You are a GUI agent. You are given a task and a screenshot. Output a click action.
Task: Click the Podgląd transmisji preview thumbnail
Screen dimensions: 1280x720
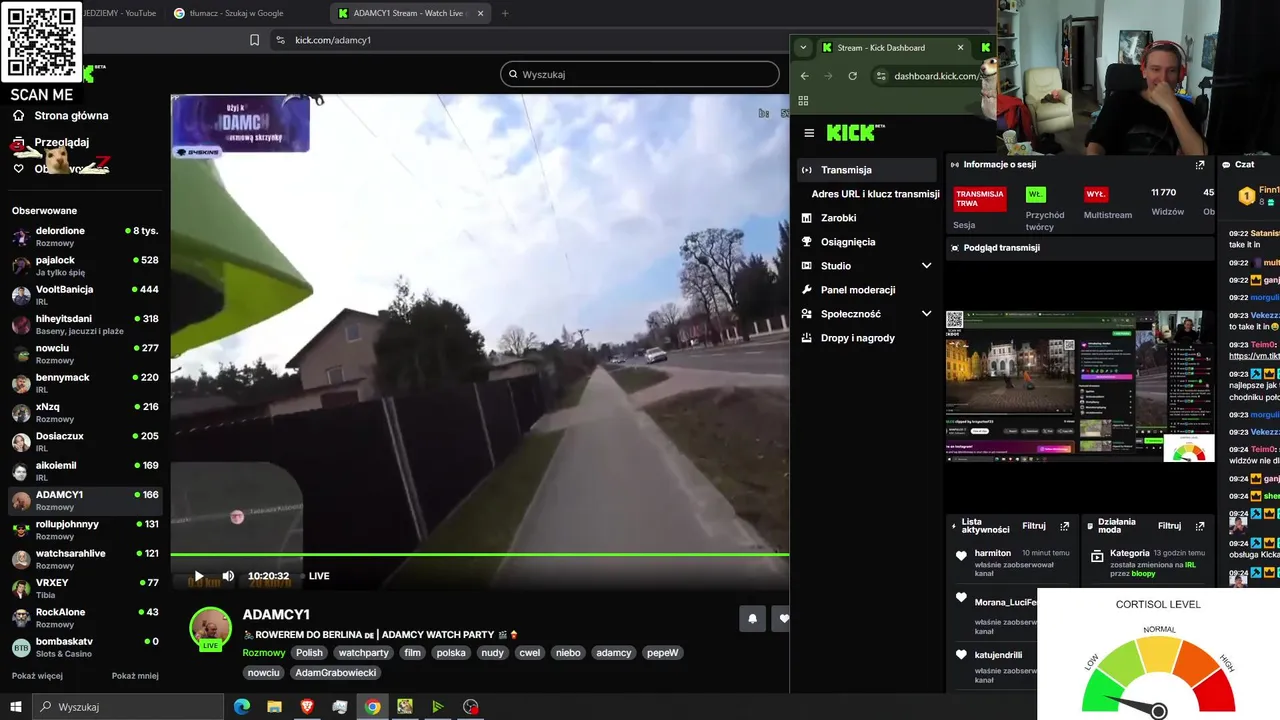1080,386
